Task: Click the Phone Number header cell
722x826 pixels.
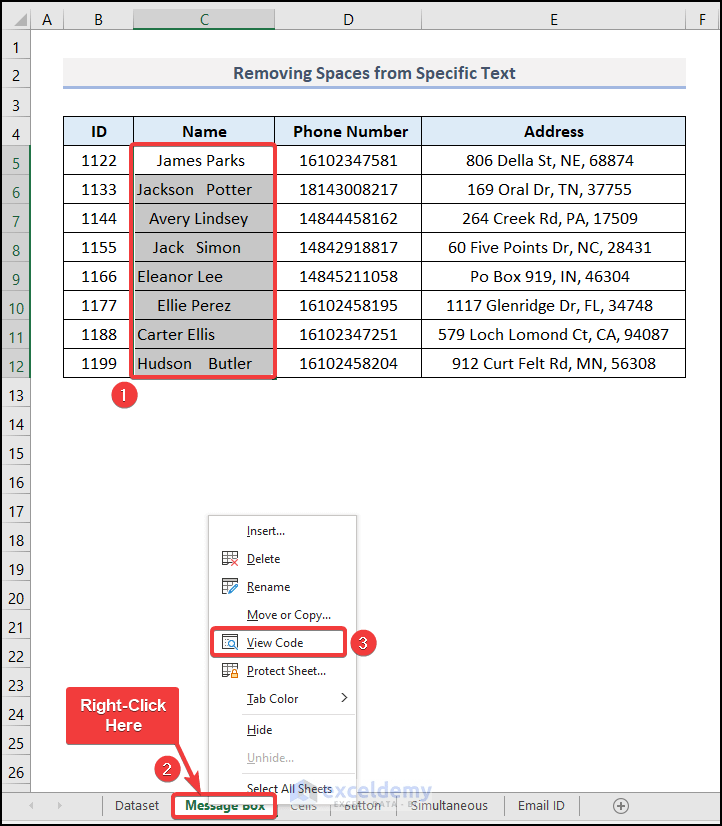Action: (x=348, y=131)
